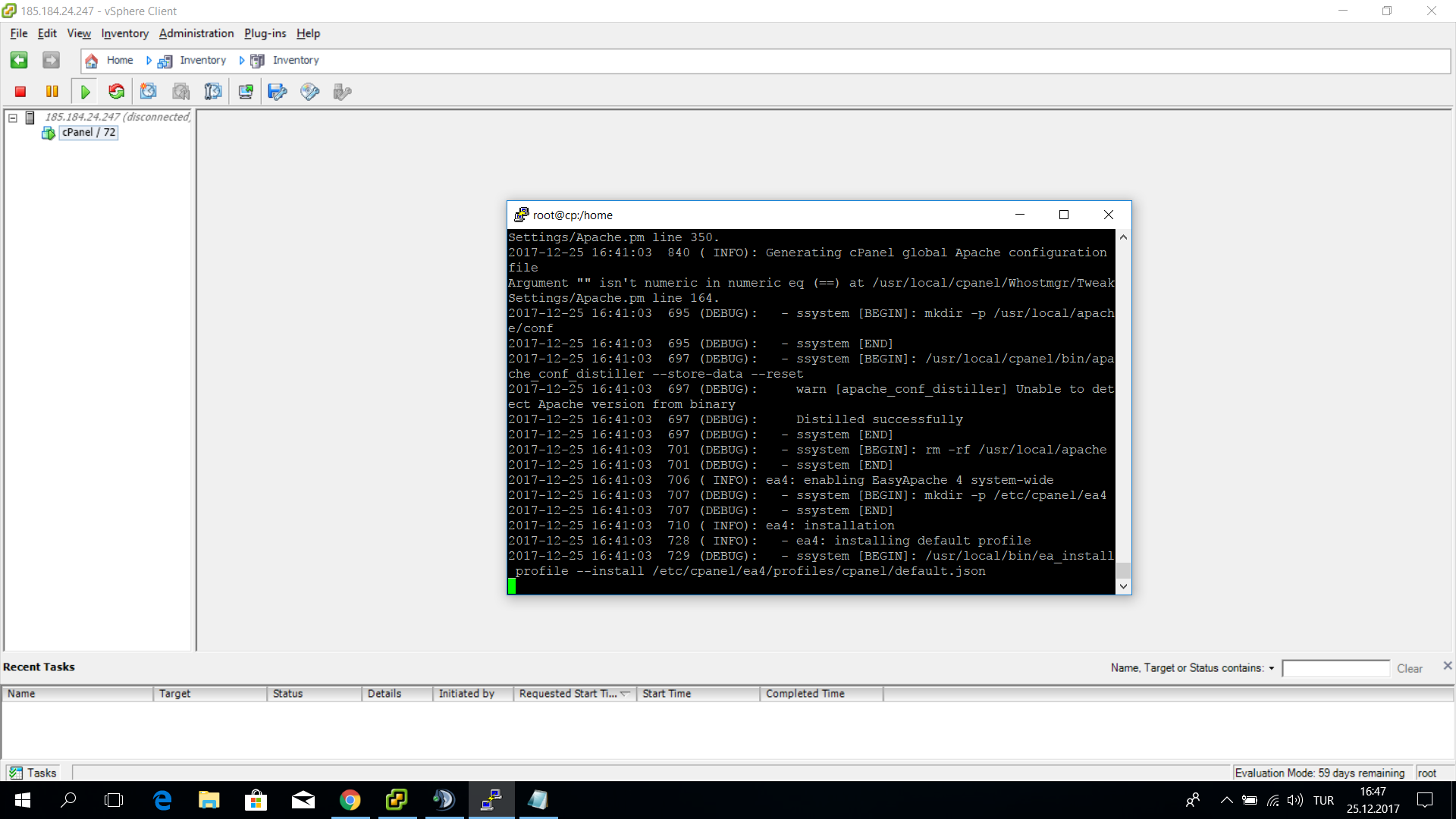Click the floppy device connection icon
Screen dimensions: 1456x819
click(278, 92)
